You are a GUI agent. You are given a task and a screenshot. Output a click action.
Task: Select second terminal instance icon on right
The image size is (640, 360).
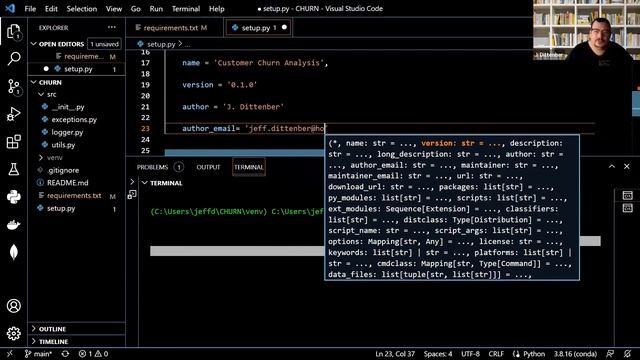pyautogui.click(x=627, y=208)
